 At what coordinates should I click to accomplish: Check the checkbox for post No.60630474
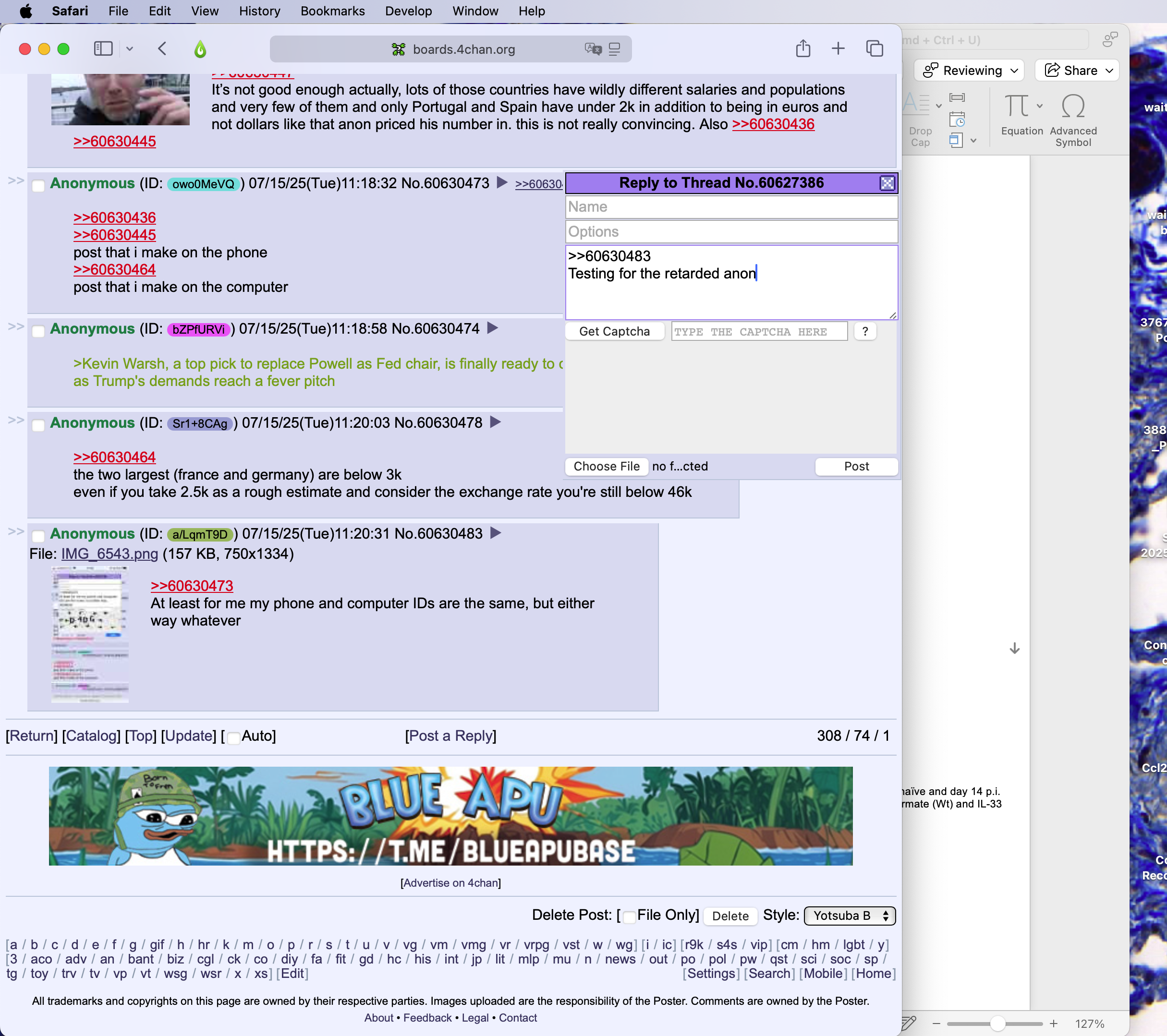38,331
